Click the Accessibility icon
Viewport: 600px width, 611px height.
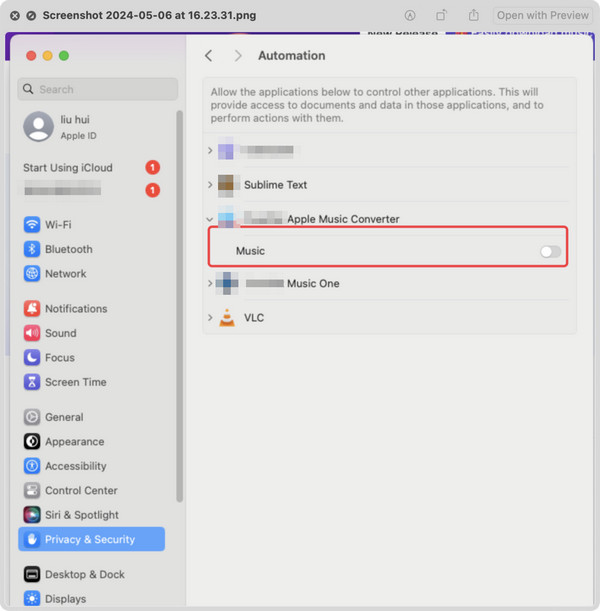(x=32, y=466)
